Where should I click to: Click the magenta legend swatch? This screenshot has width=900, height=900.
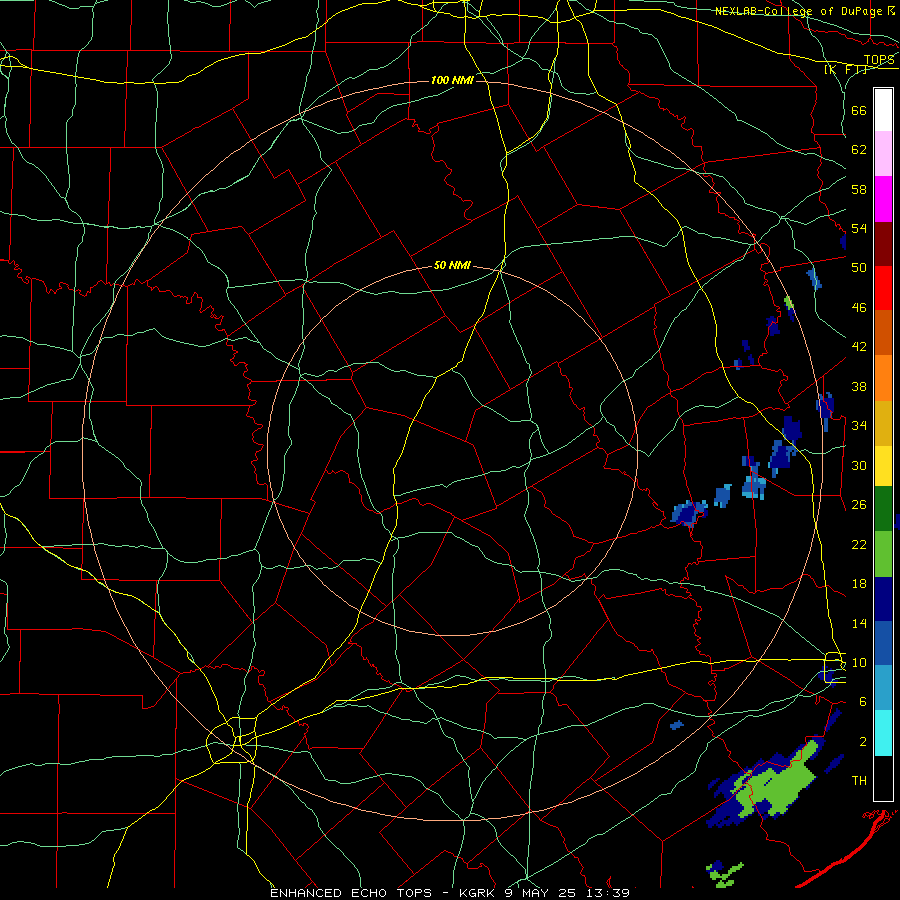[x=883, y=199]
